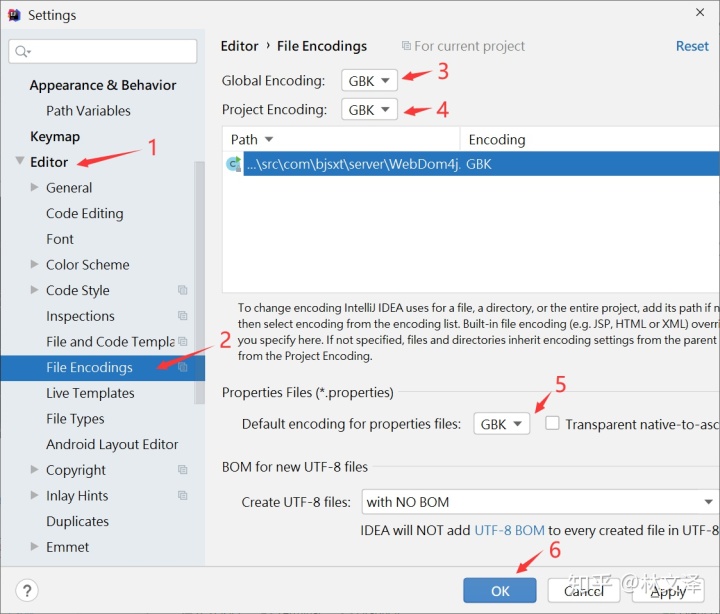Expand the Emmet node arrow
The width and height of the screenshot is (720, 614).
pyautogui.click(x=34, y=546)
